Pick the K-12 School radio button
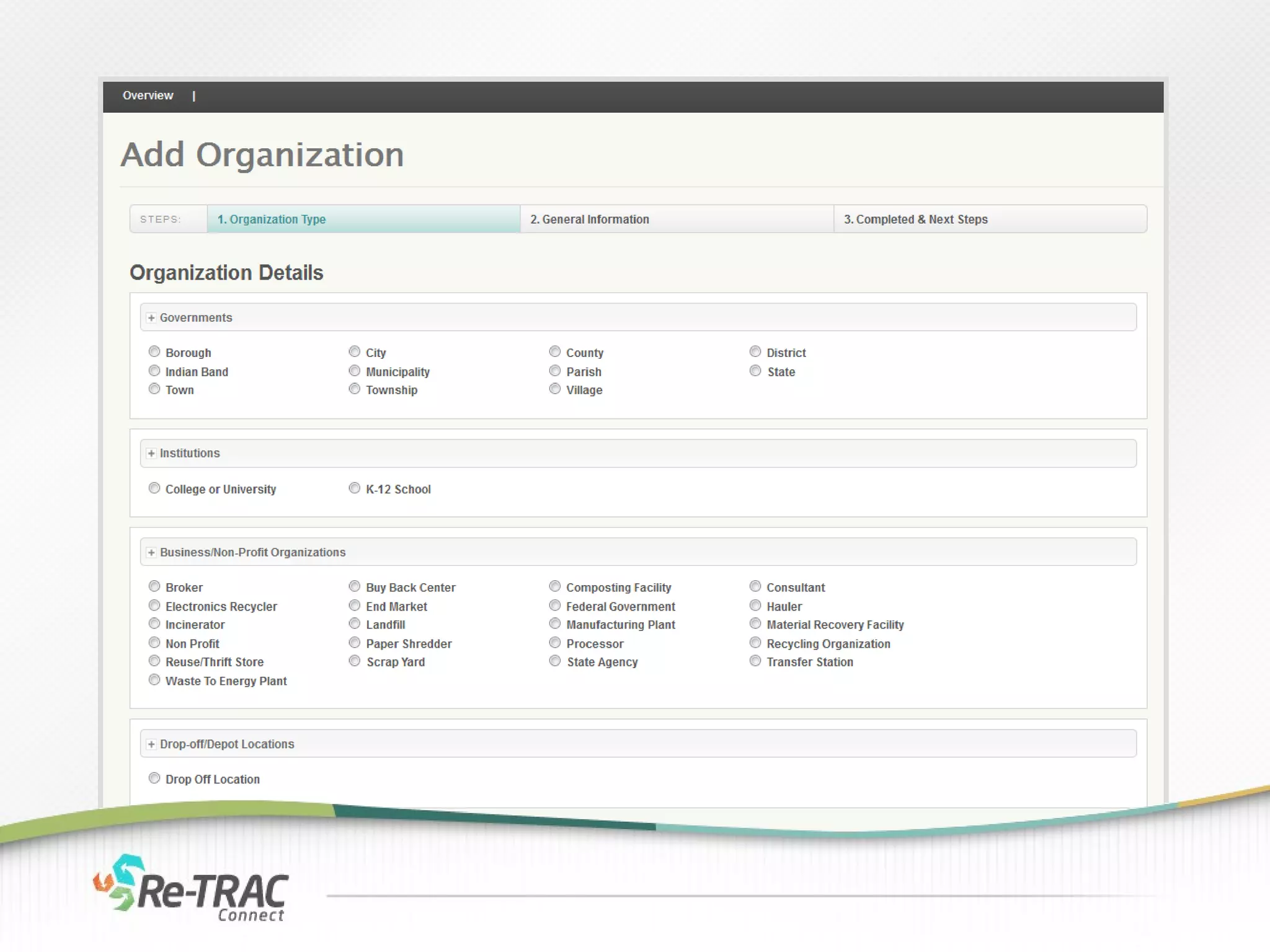 coord(355,488)
